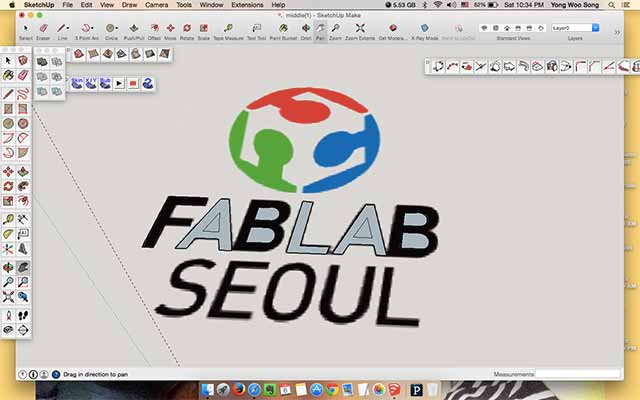
Task: Click Zoom Extents in top toolbar
Action: pos(360,29)
